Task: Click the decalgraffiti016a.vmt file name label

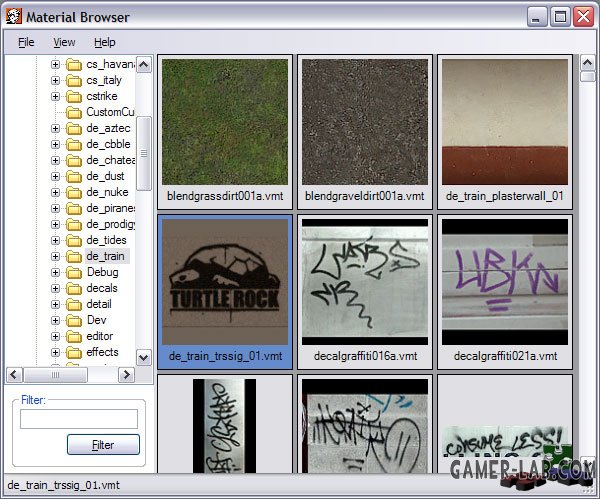Action: pyautogui.click(x=365, y=356)
